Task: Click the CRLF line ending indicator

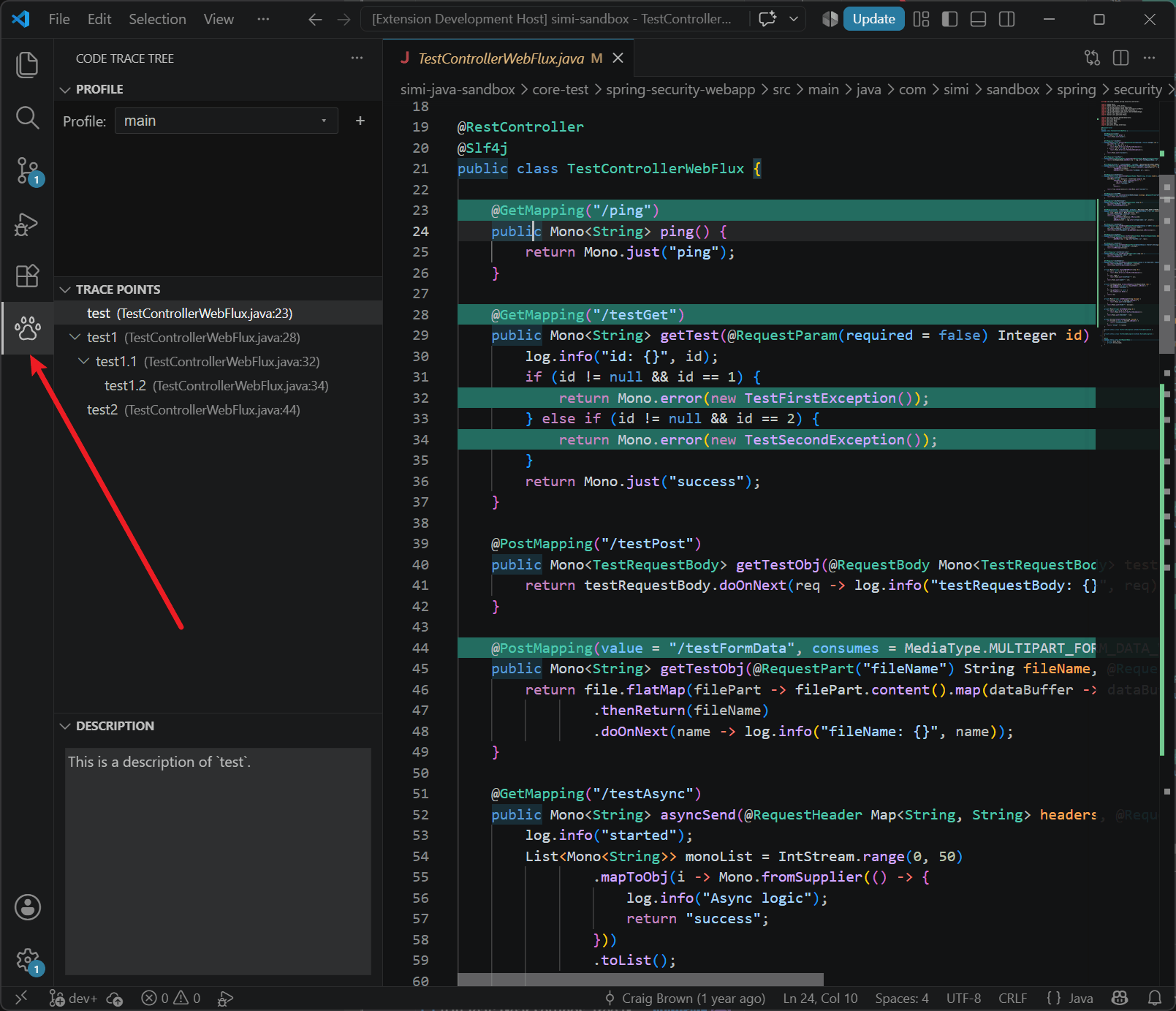Action: pos(1012,998)
